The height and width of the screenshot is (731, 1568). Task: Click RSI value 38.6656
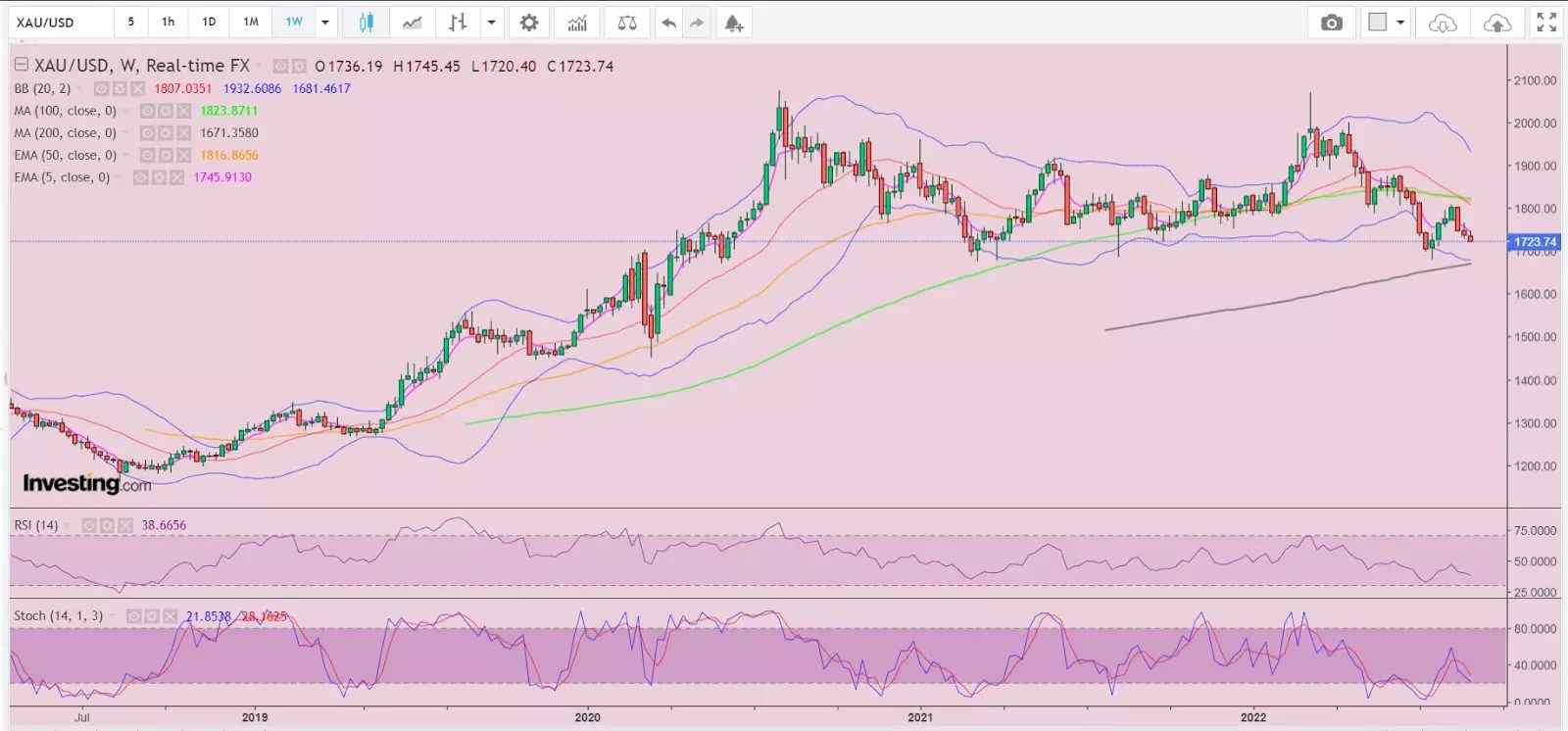164,525
